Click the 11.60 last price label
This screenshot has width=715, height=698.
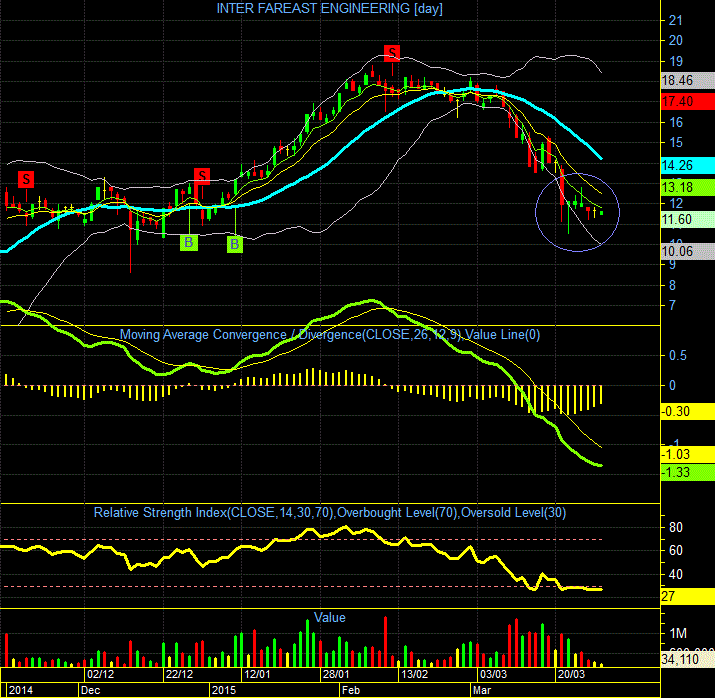[687, 220]
